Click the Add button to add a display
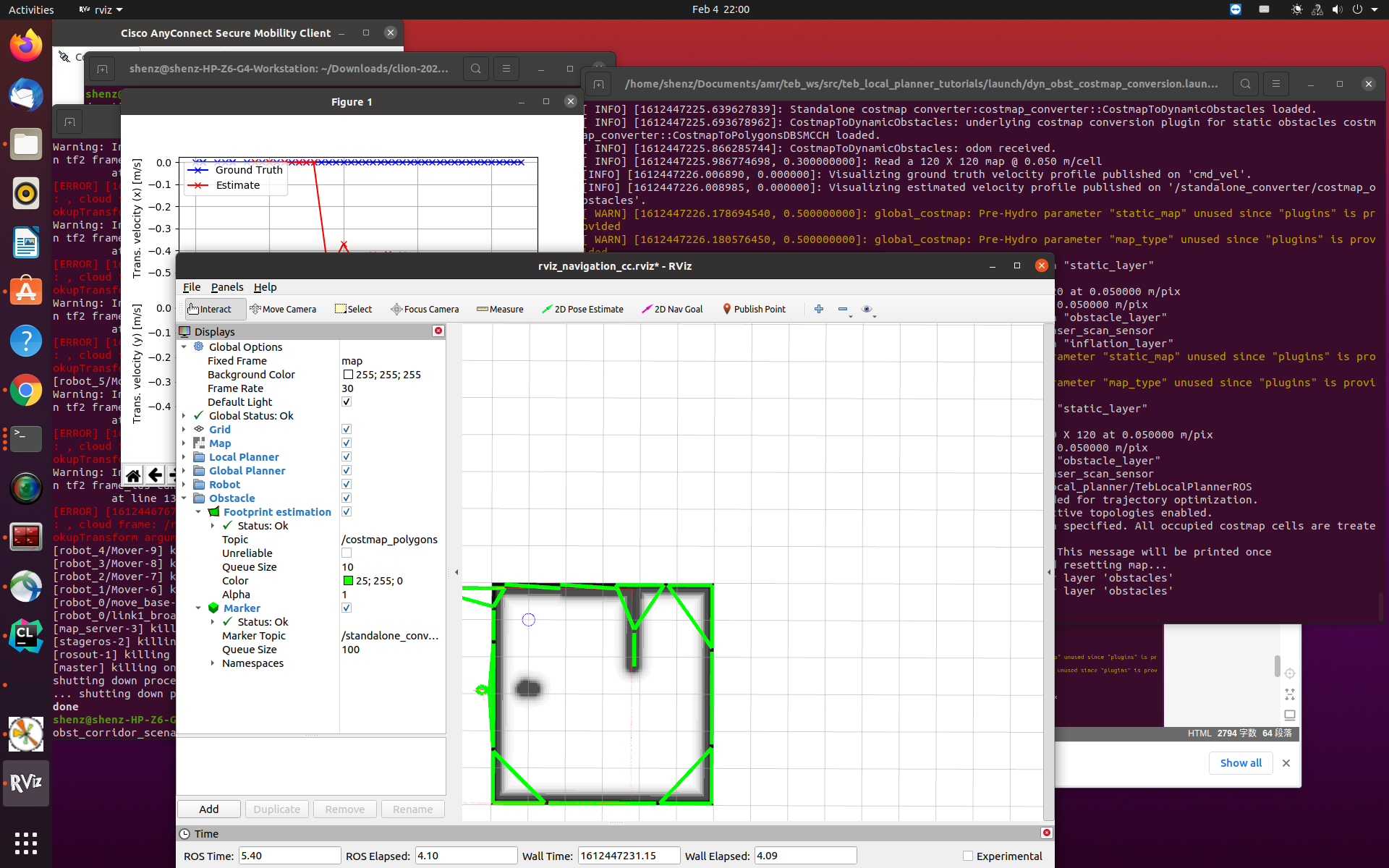Image resolution: width=1389 pixels, height=868 pixels. click(208, 809)
